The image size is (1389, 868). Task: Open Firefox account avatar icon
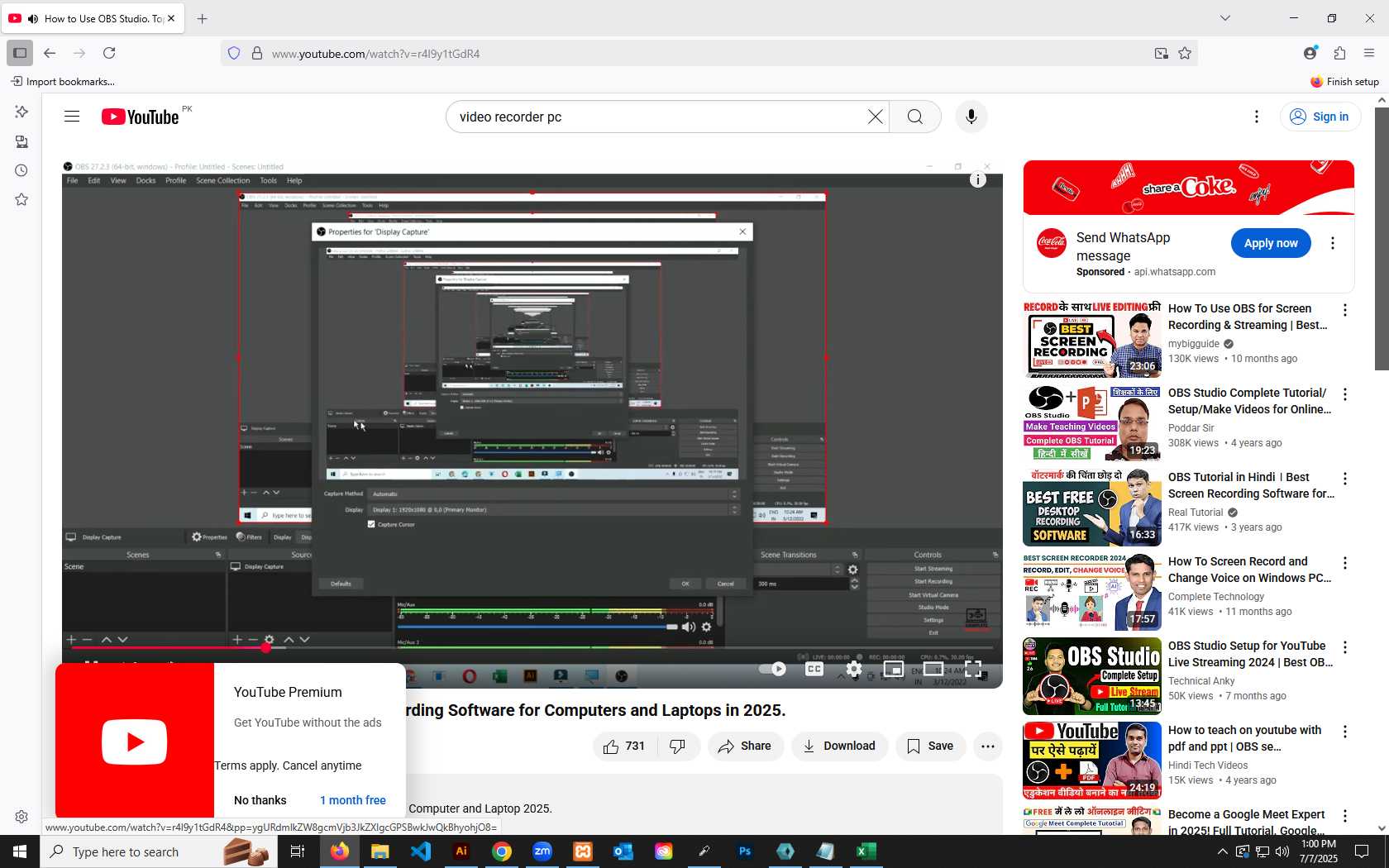point(1310,53)
